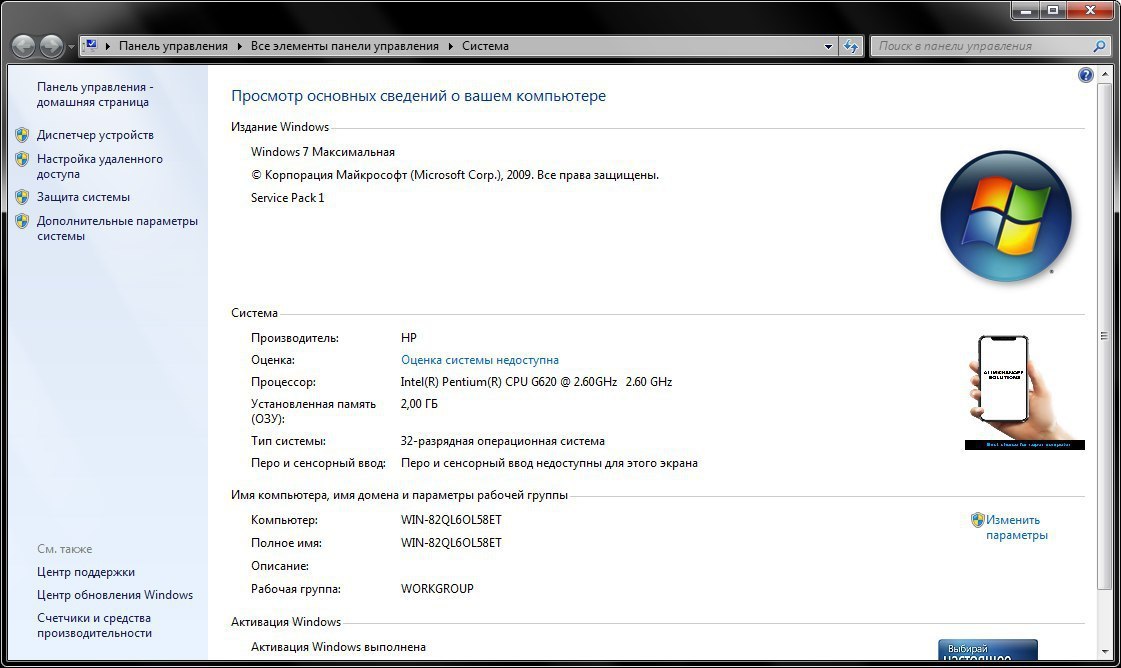
Task: Select the Система breadcrumb
Action: [x=485, y=46]
